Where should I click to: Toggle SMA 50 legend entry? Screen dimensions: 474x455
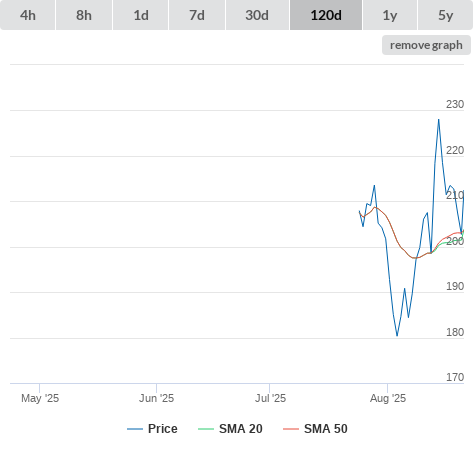tap(326, 429)
